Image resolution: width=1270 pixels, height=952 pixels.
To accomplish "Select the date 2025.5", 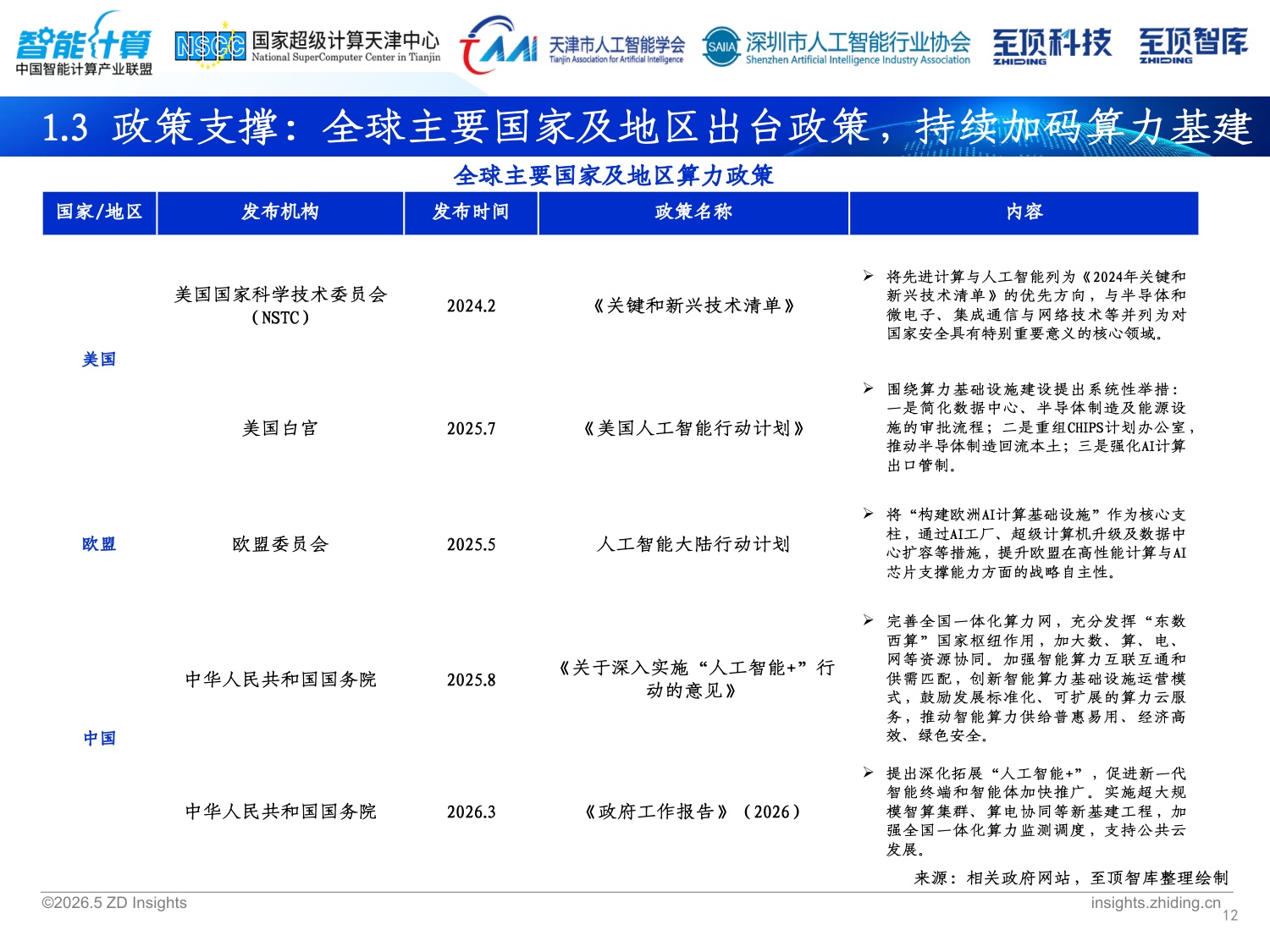I will pyautogui.click(x=472, y=545).
